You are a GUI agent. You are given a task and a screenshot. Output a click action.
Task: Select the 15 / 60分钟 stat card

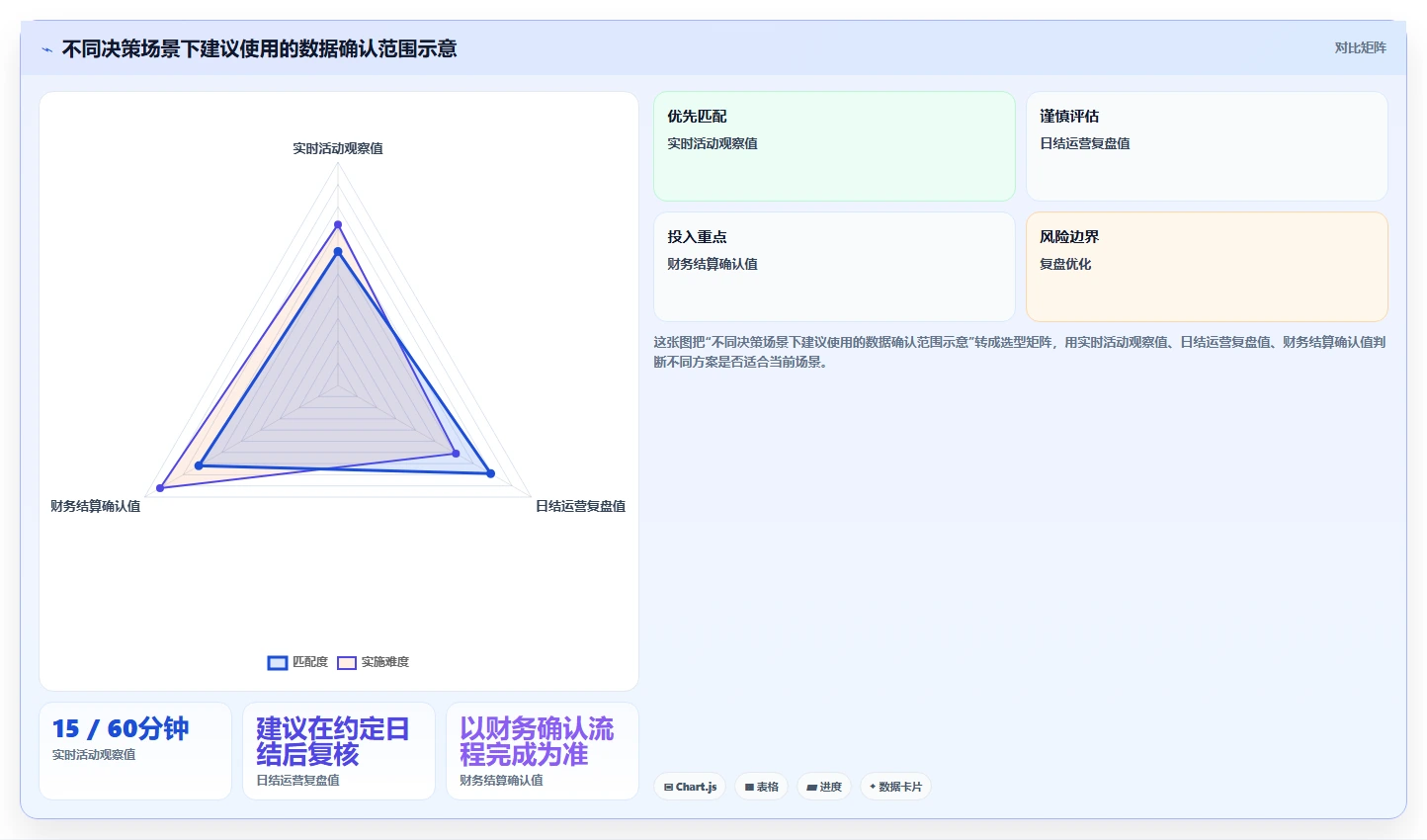pos(135,751)
